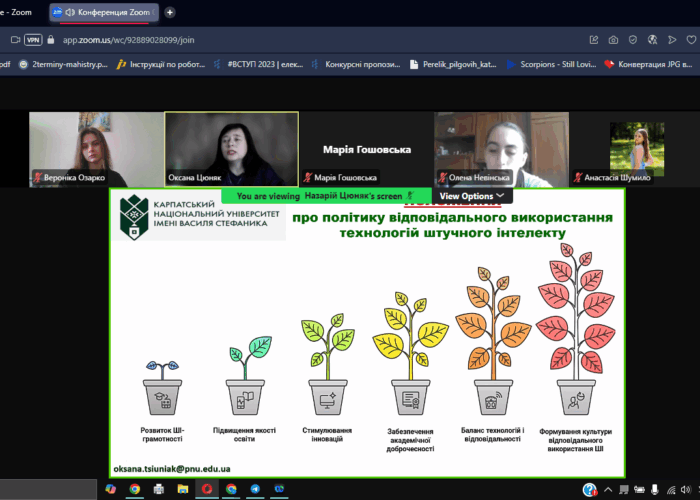Select Вероніка Озарко's video tile
The image size is (700, 500).
coord(95,149)
